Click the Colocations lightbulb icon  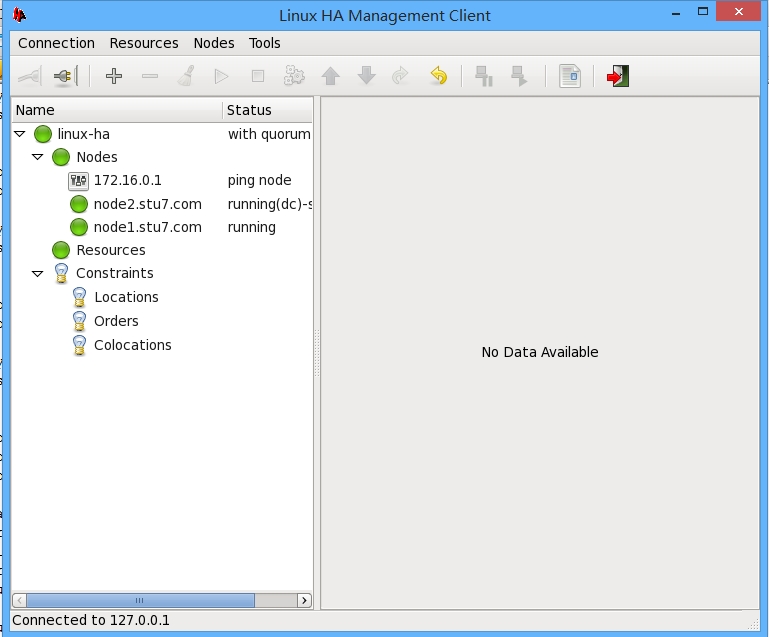pyautogui.click(x=79, y=345)
